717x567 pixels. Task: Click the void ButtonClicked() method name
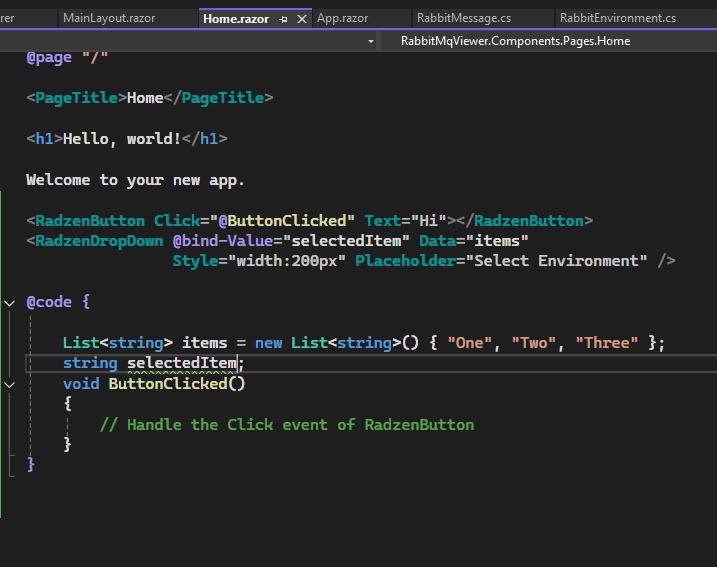coord(168,384)
